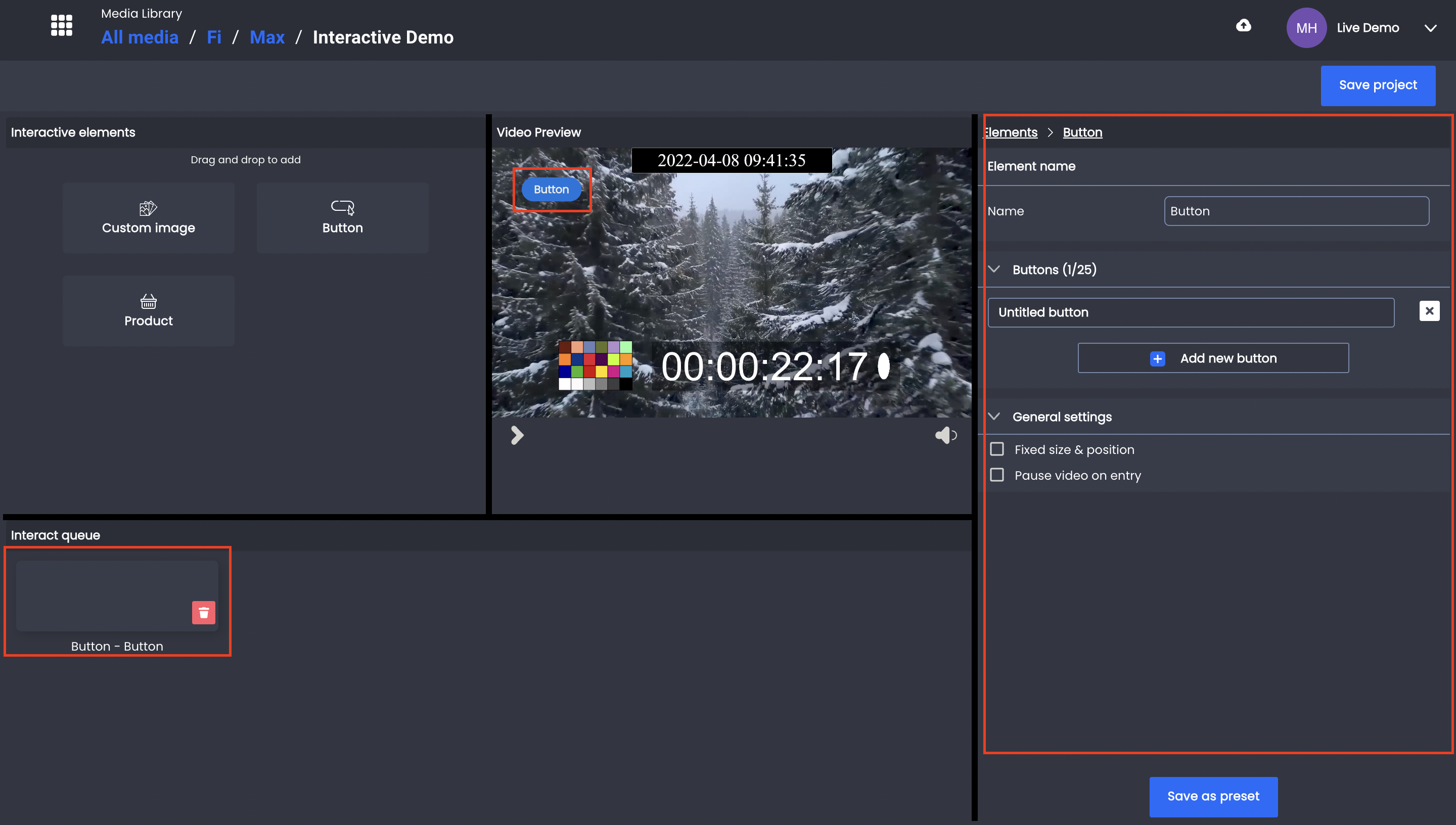The image size is (1456, 825).
Task: Remove Untitled button with X icon
Action: click(x=1429, y=311)
